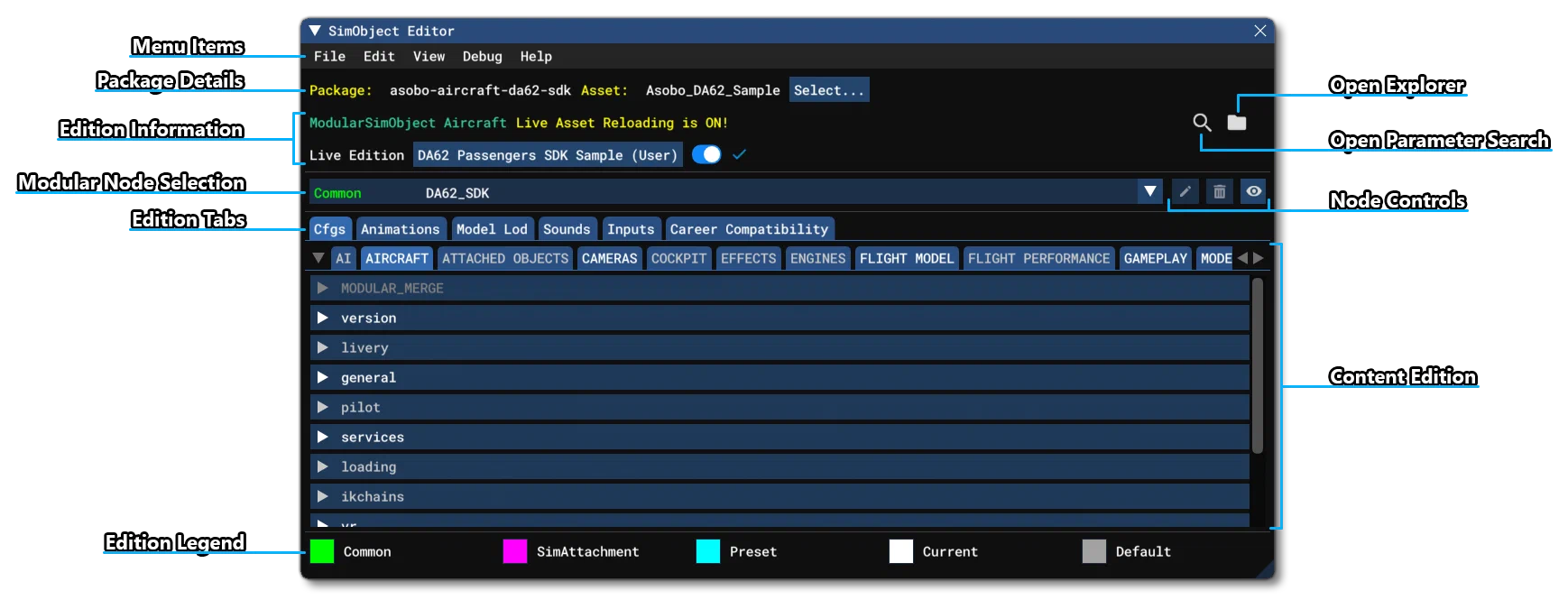Open the File menu
1568x600 pixels.
329,56
